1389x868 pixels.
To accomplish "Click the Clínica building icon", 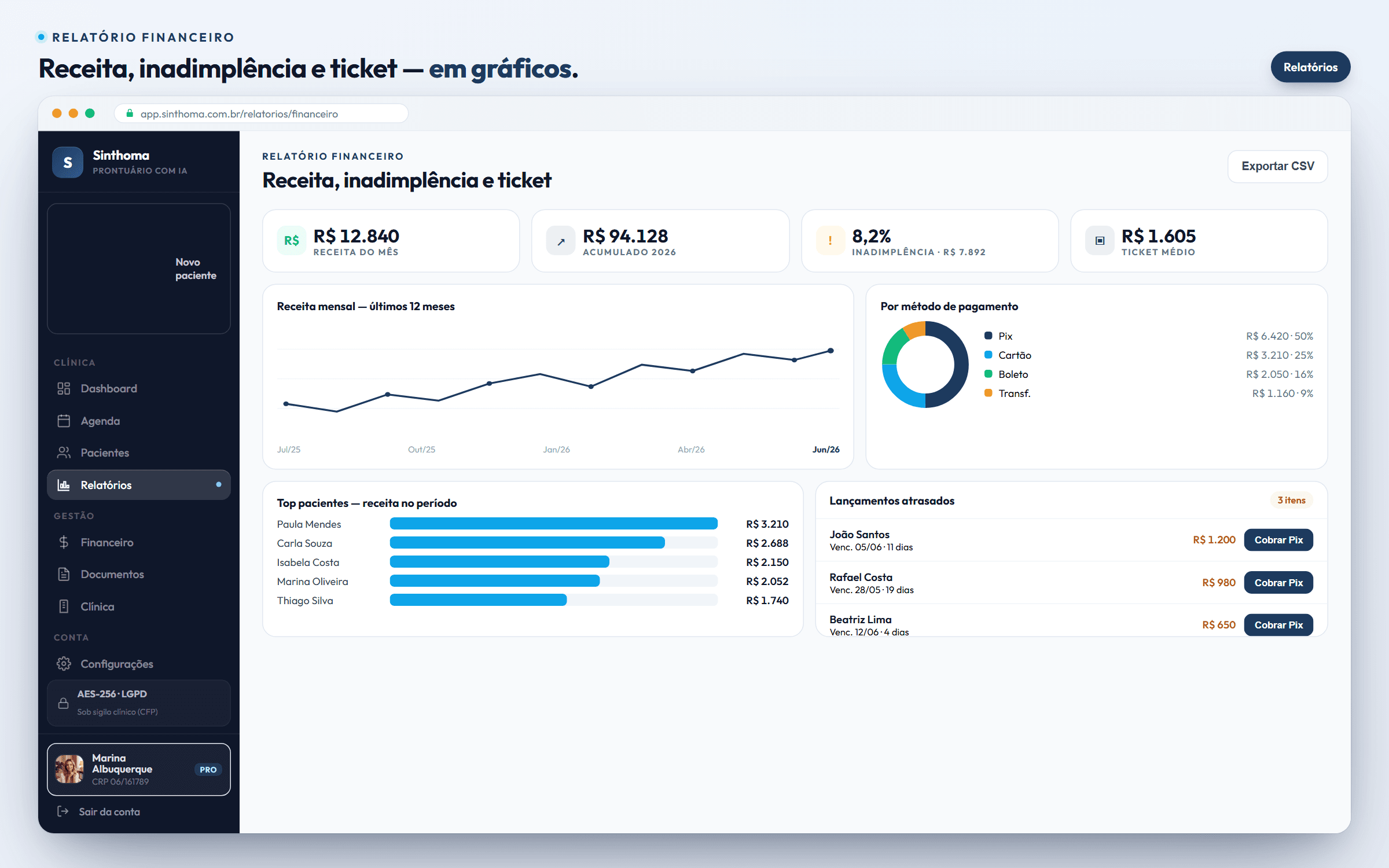I will tap(64, 606).
